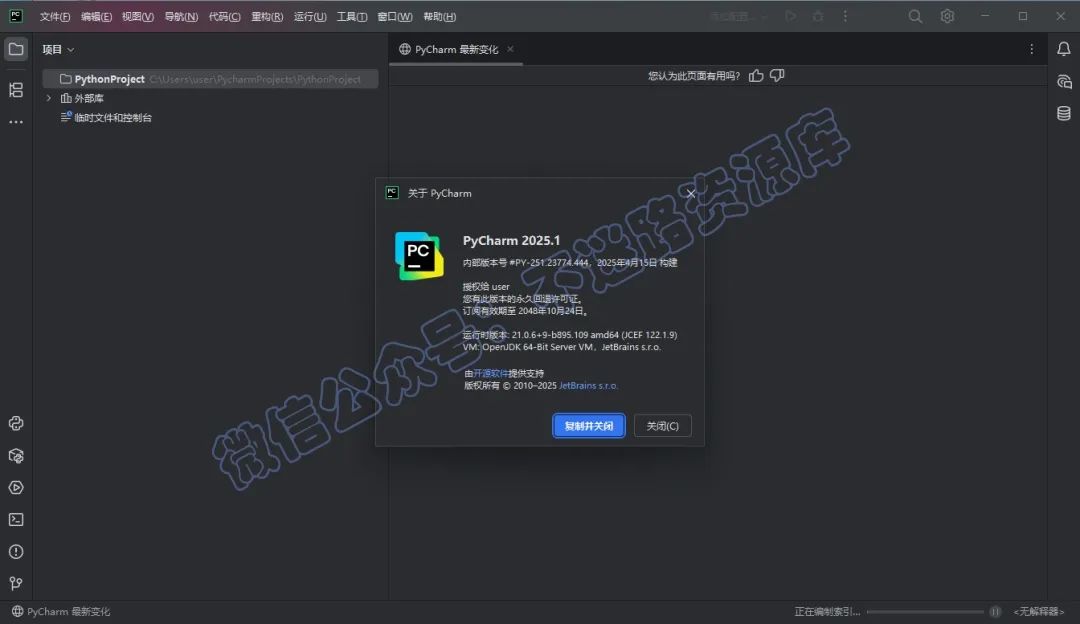Open IDE settings gear icon

[947, 16]
